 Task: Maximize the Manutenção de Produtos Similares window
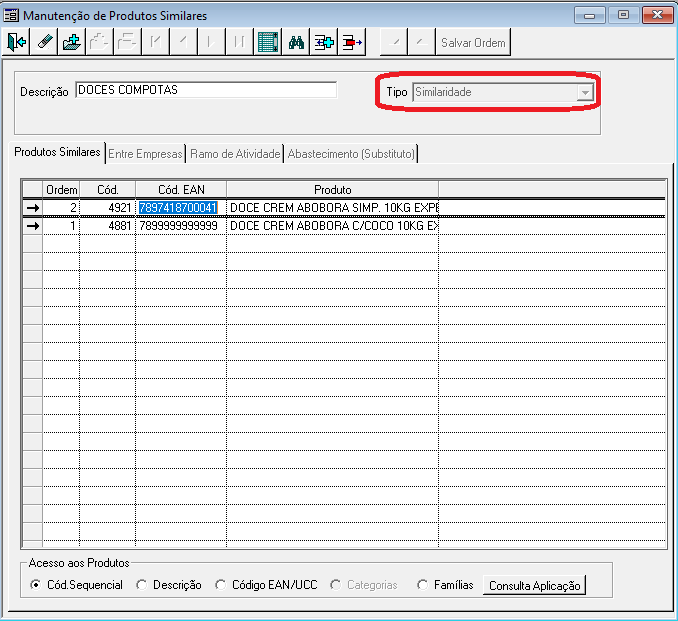click(623, 15)
